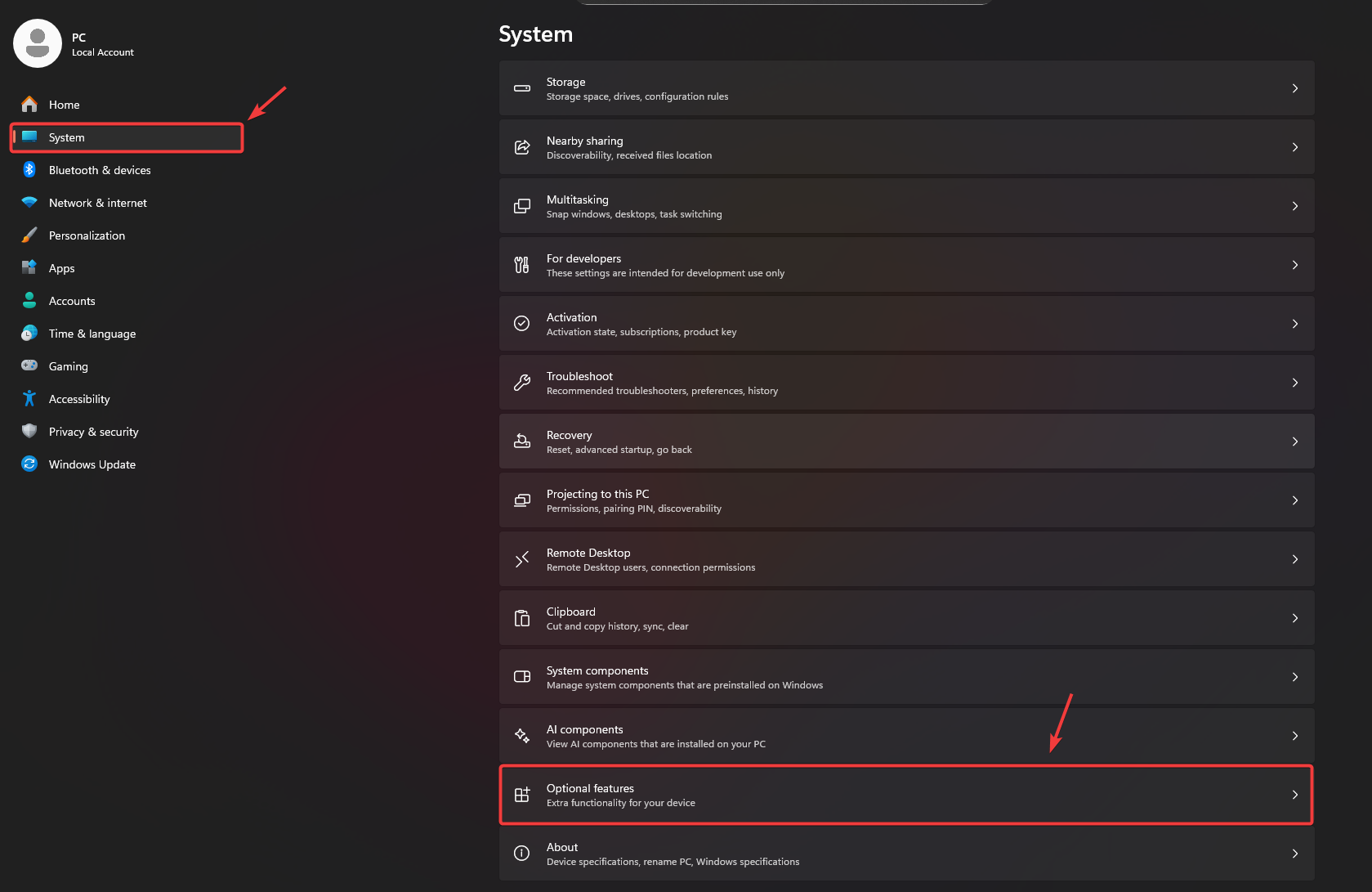This screenshot has width=1372, height=892.
Task: Click the Clipboard icon in System list
Action: (521, 618)
